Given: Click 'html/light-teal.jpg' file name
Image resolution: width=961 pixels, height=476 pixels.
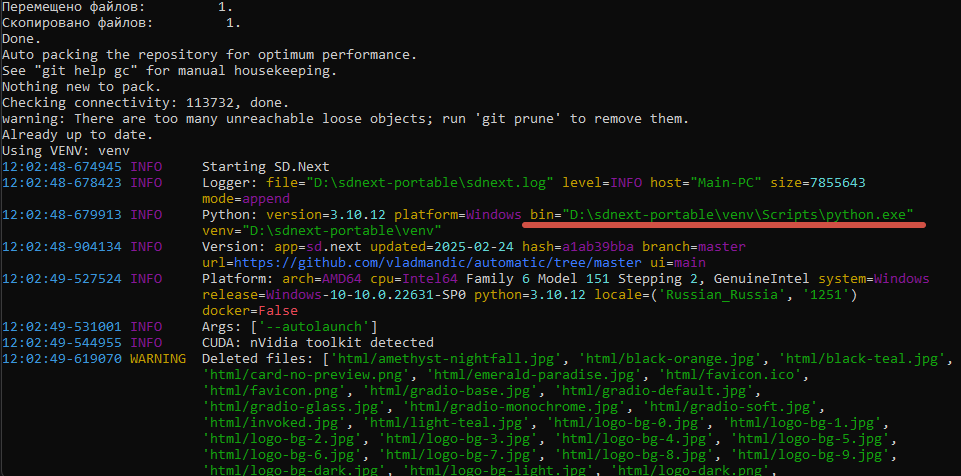Looking at the screenshot, I should (x=446, y=423).
